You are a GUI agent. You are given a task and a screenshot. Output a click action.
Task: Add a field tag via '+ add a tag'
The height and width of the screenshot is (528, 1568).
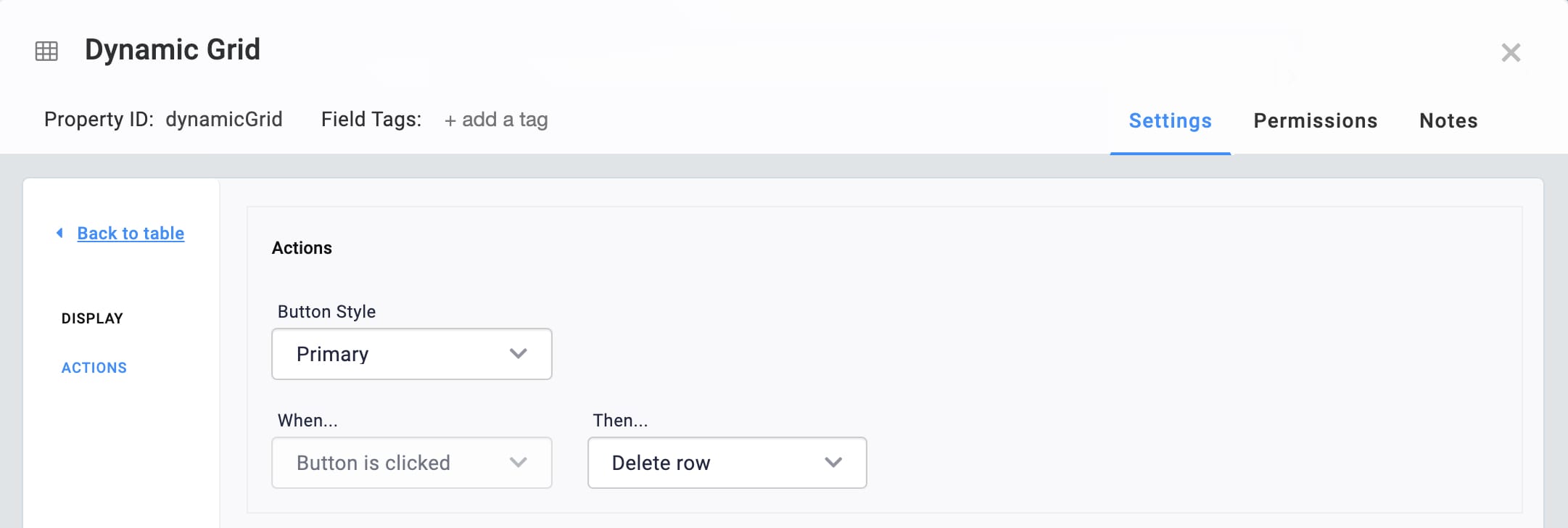[x=496, y=120]
